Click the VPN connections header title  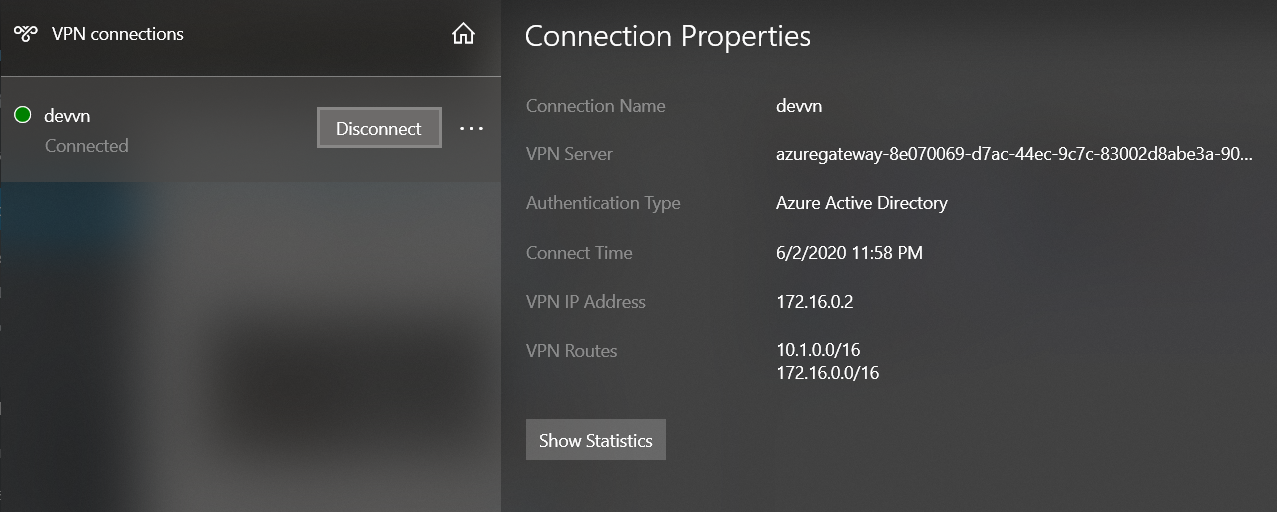point(118,34)
